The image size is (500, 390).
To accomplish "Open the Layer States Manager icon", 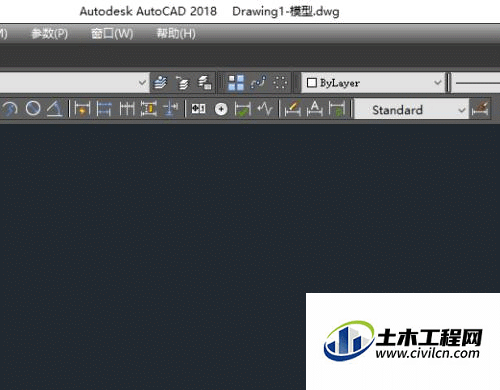I will click(205, 82).
